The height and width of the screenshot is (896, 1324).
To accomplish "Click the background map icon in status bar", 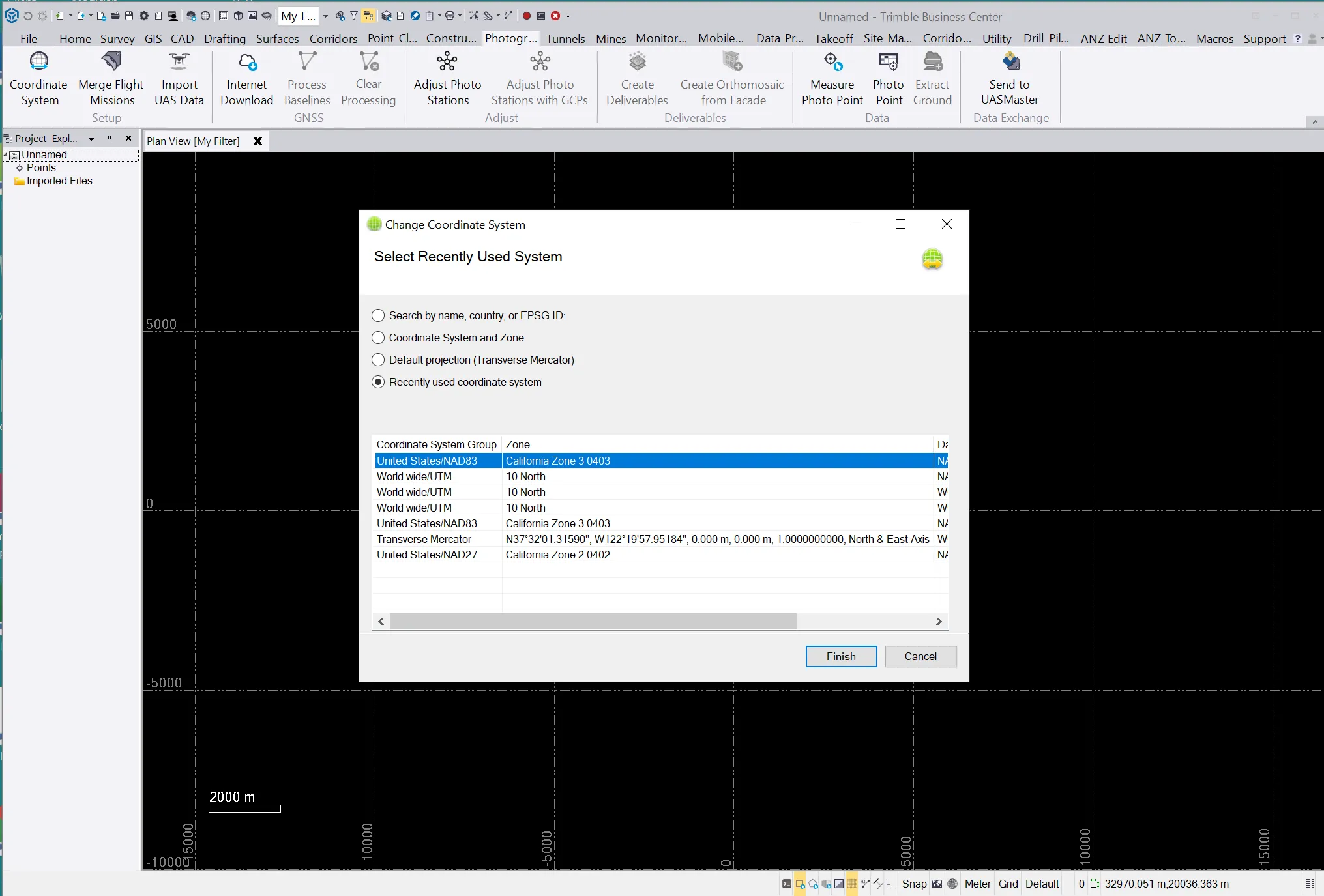I will 937,884.
